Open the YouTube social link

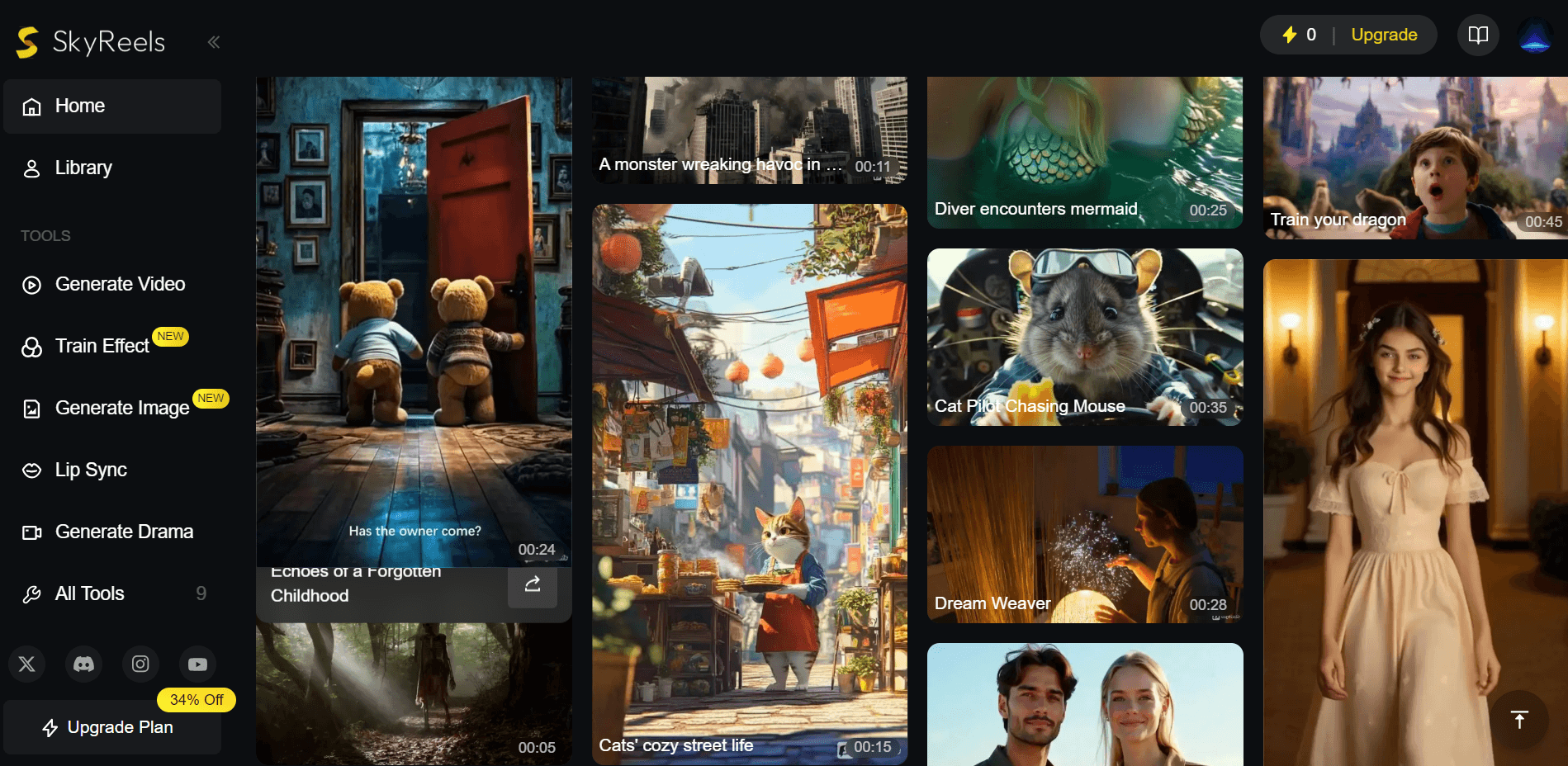[x=197, y=664]
